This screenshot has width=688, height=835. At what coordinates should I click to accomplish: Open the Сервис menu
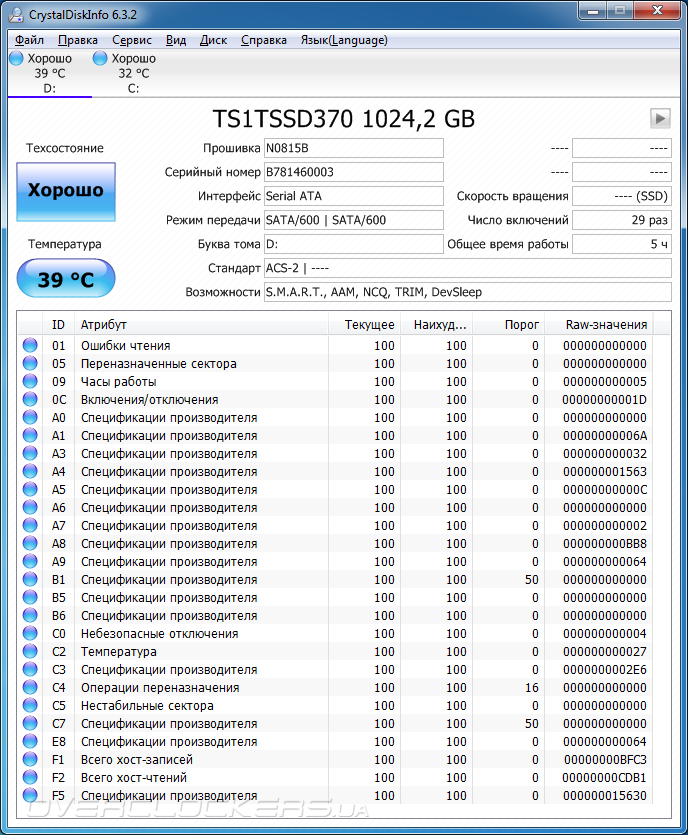coord(132,40)
